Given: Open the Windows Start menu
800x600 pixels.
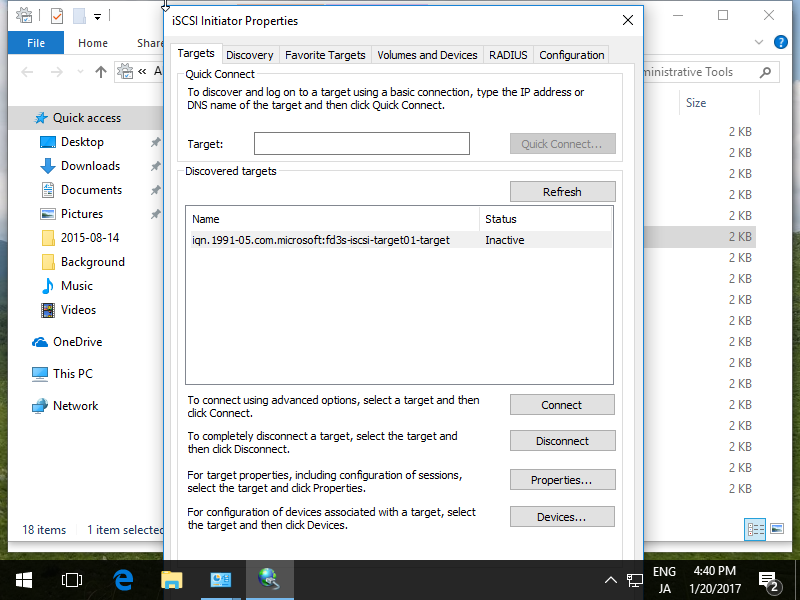Looking at the screenshot, I should point(23,580).
